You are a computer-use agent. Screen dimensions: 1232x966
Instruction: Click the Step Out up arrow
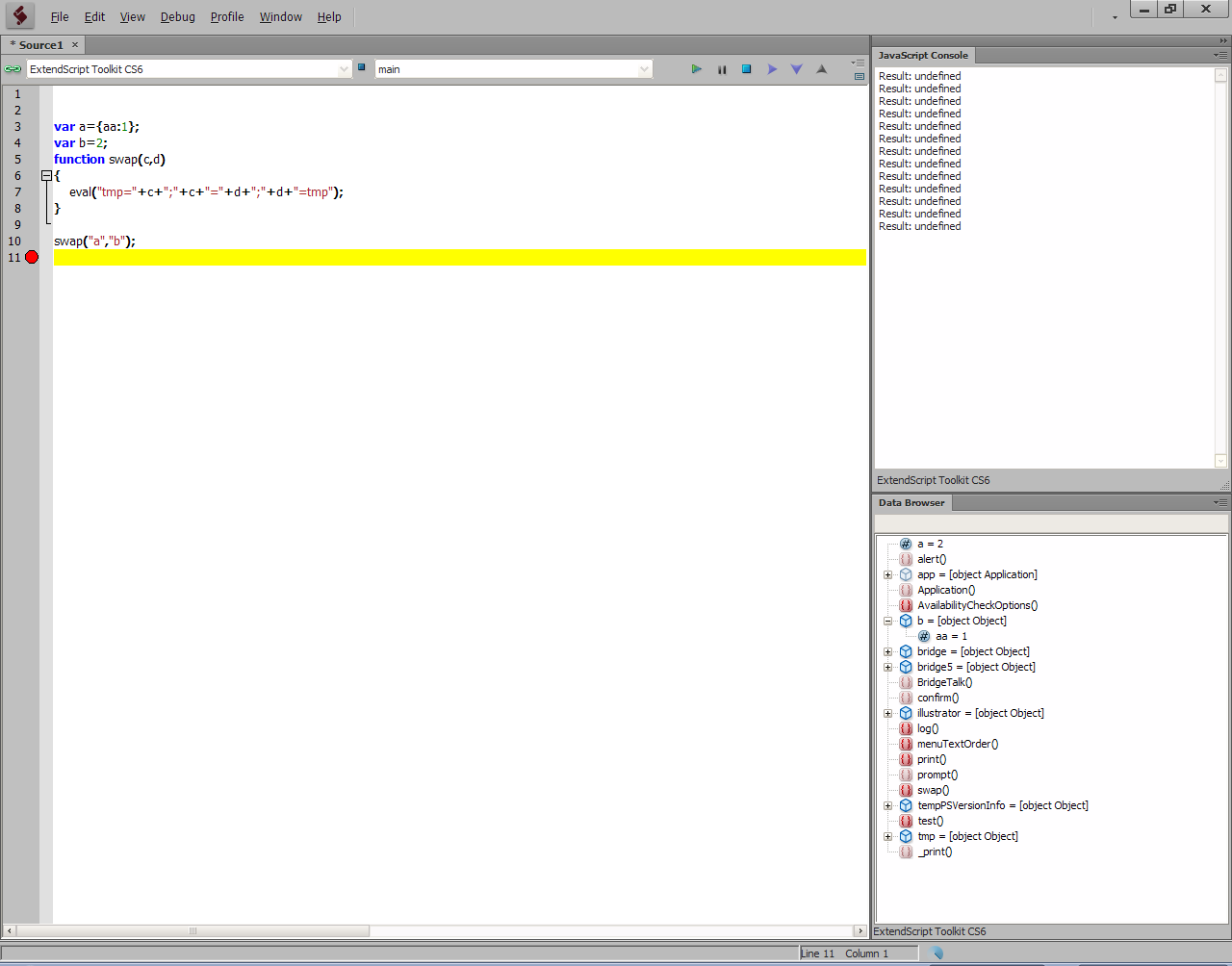821,69
